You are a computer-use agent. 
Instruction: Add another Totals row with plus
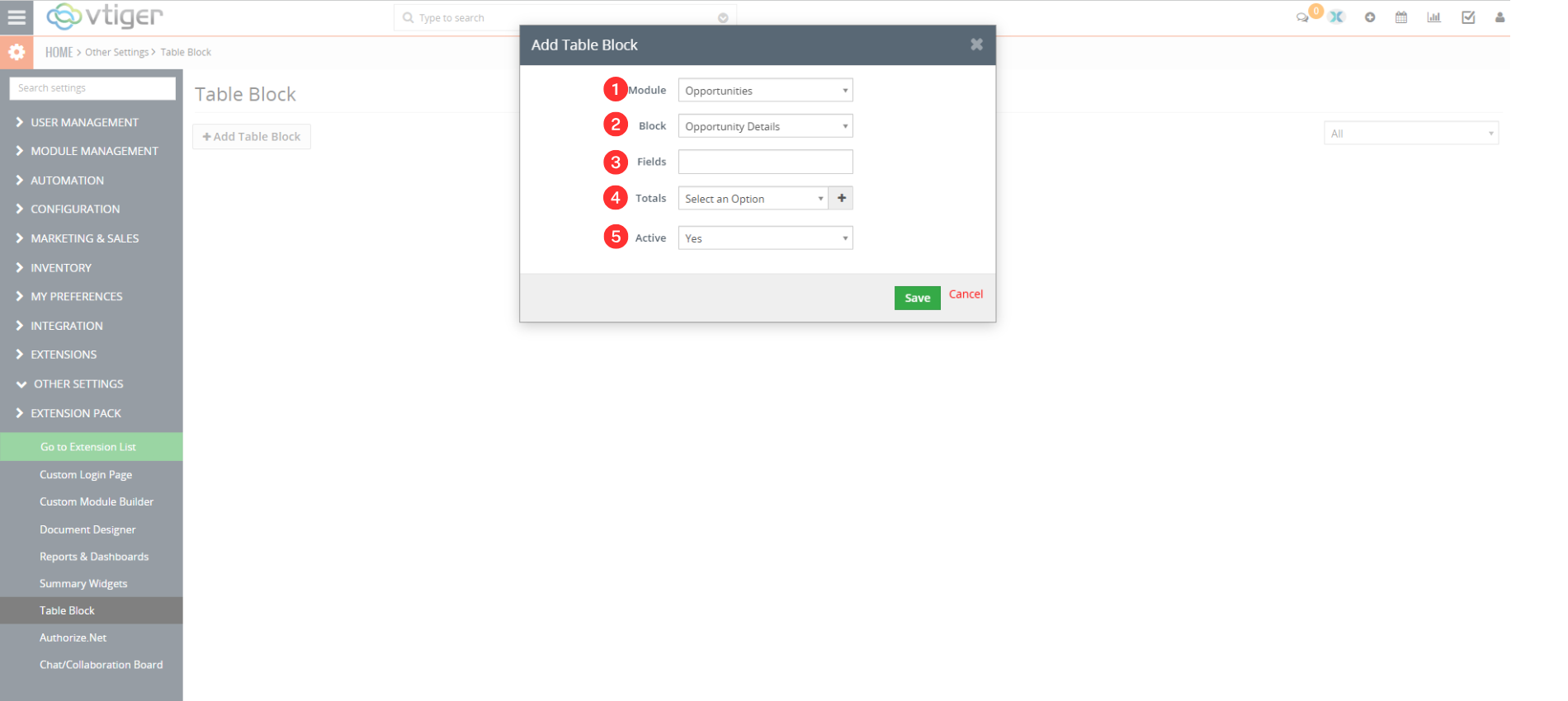[842, 198]
